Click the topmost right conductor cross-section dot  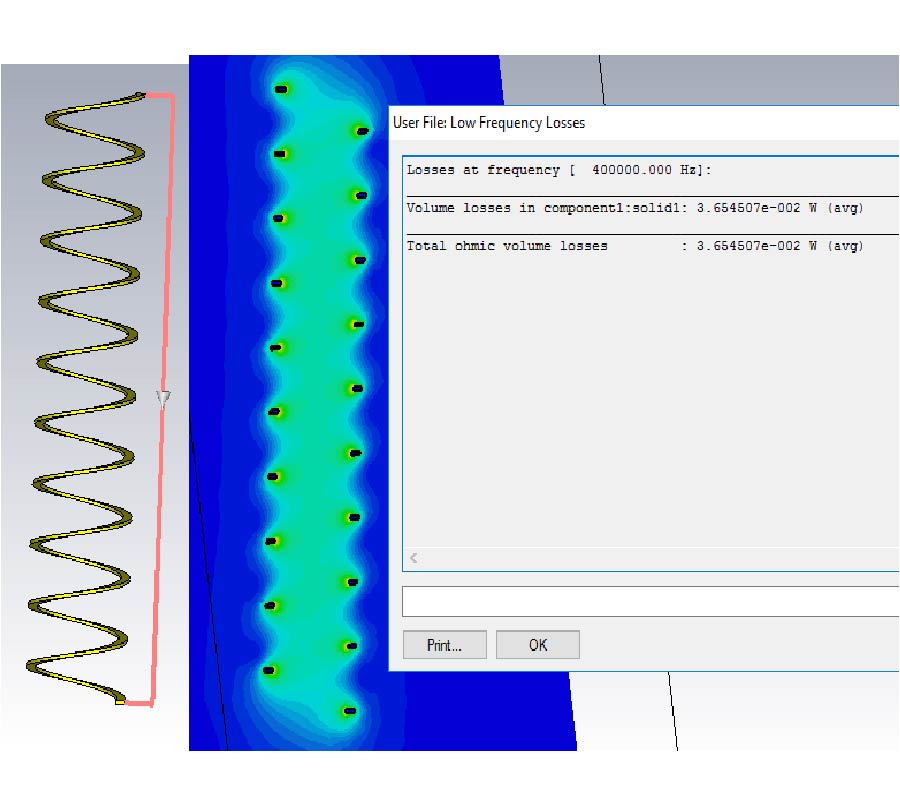(361, 131)
